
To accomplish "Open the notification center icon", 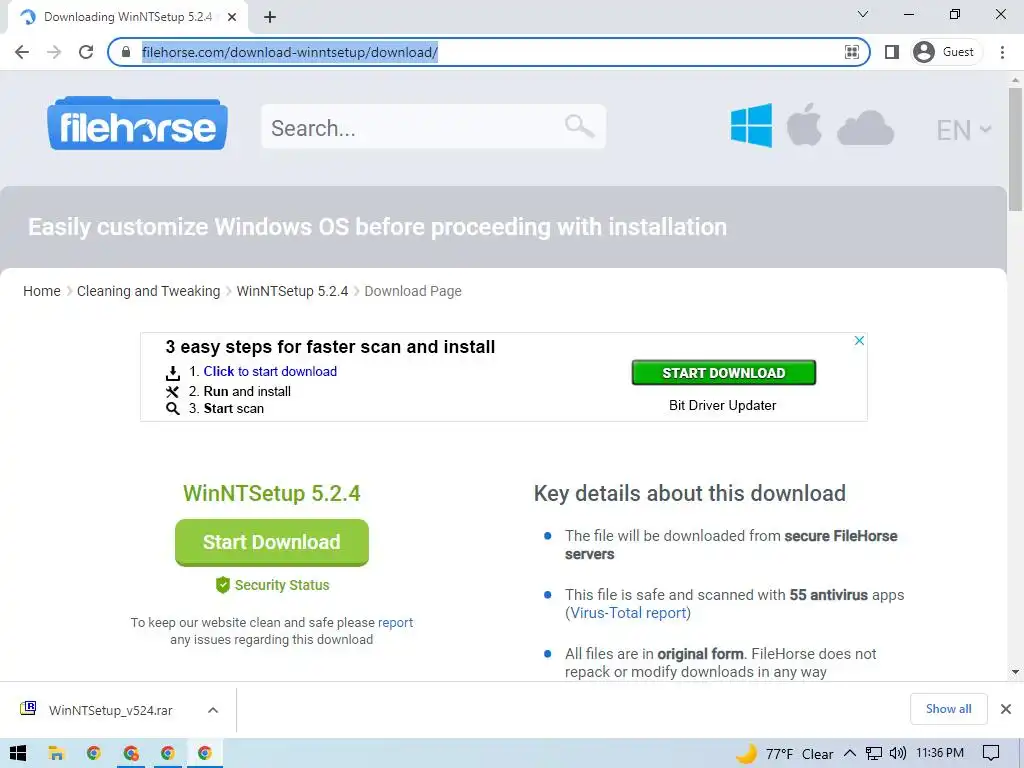I will pyautogui.click(x=991, y=754).
